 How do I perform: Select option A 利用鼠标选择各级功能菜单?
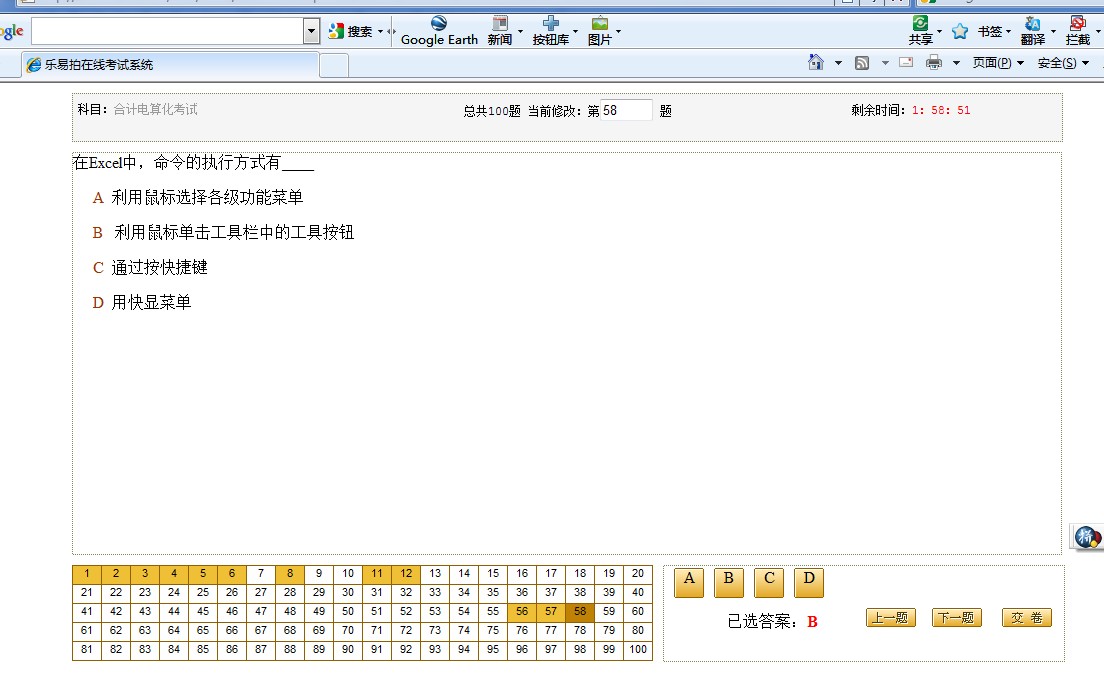(198, 197)
